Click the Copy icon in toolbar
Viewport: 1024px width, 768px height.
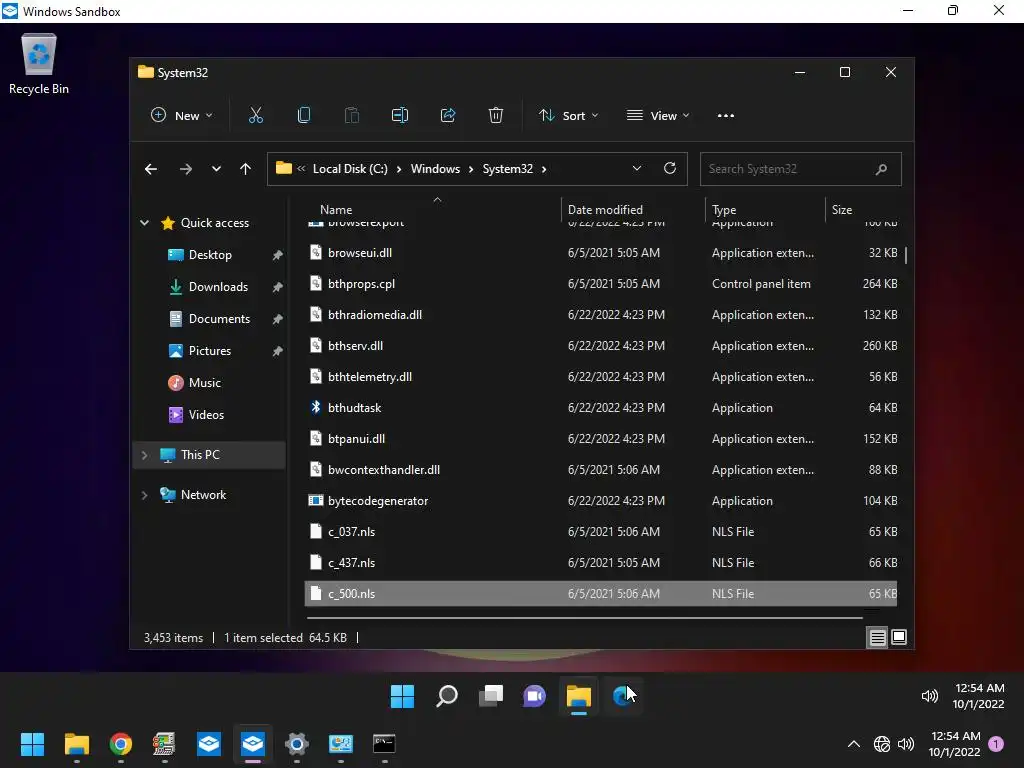304,116
